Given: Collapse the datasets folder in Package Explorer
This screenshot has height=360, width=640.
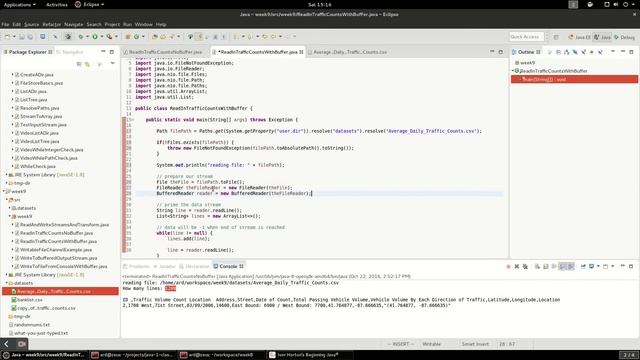Looking at the screenshot, I should tap(7, 283).
